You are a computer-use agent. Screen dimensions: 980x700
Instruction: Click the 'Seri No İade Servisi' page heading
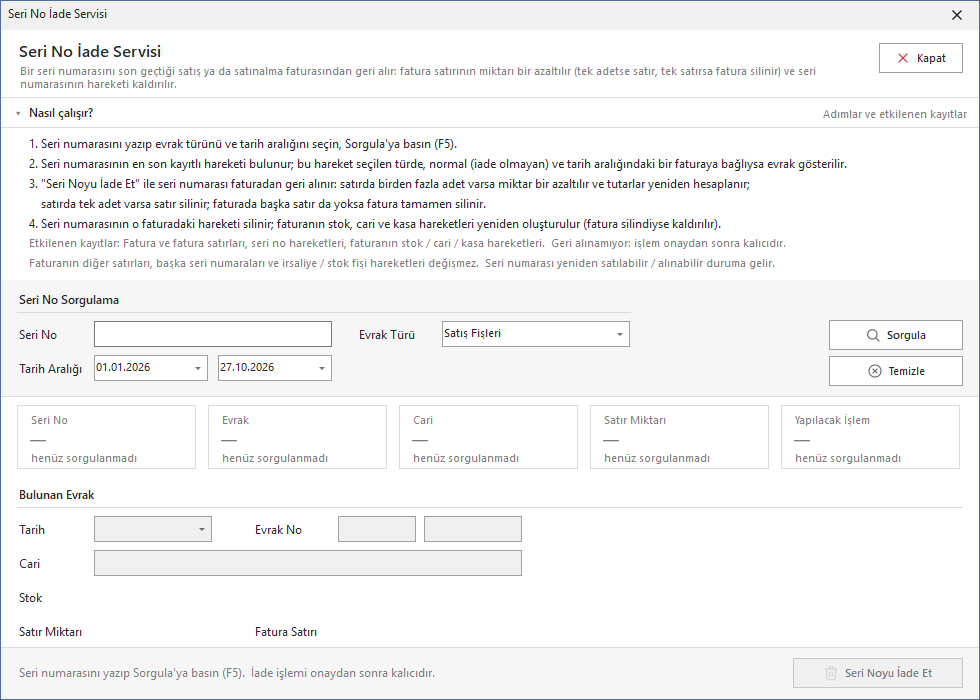tap(90, 51)
